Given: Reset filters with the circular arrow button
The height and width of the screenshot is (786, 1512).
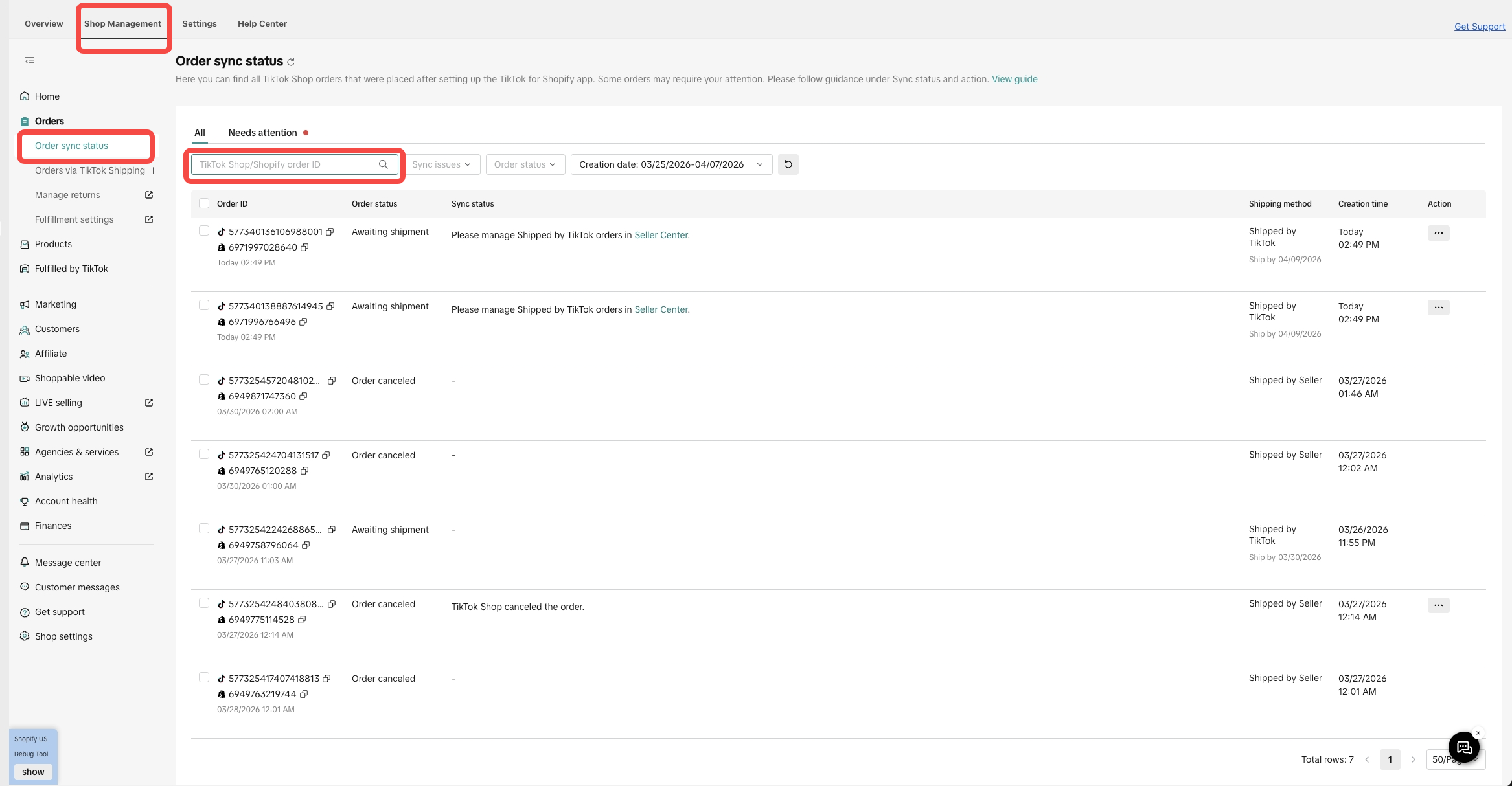Looking at the screenshot, I should (788, 164).
